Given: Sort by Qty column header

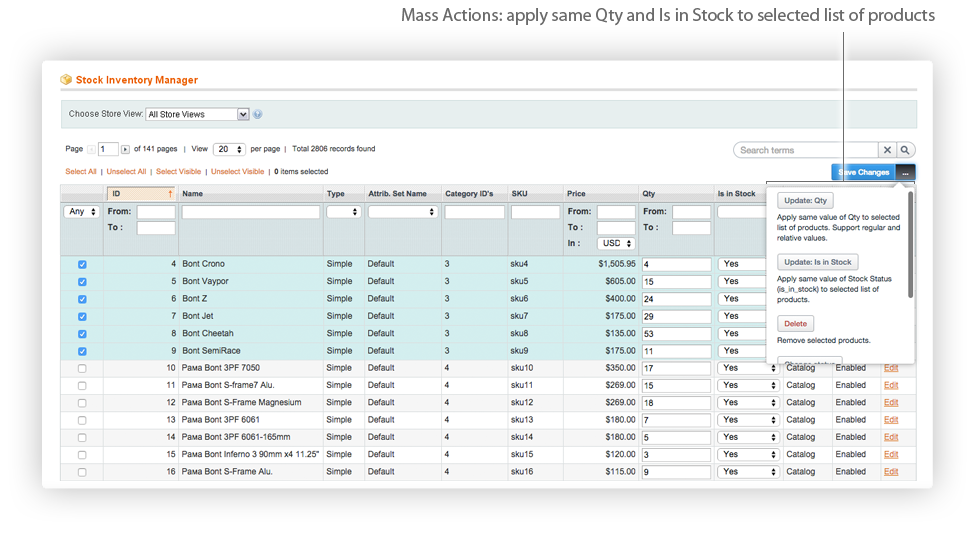Looking at the screenshot, I should tap(649, 194).
